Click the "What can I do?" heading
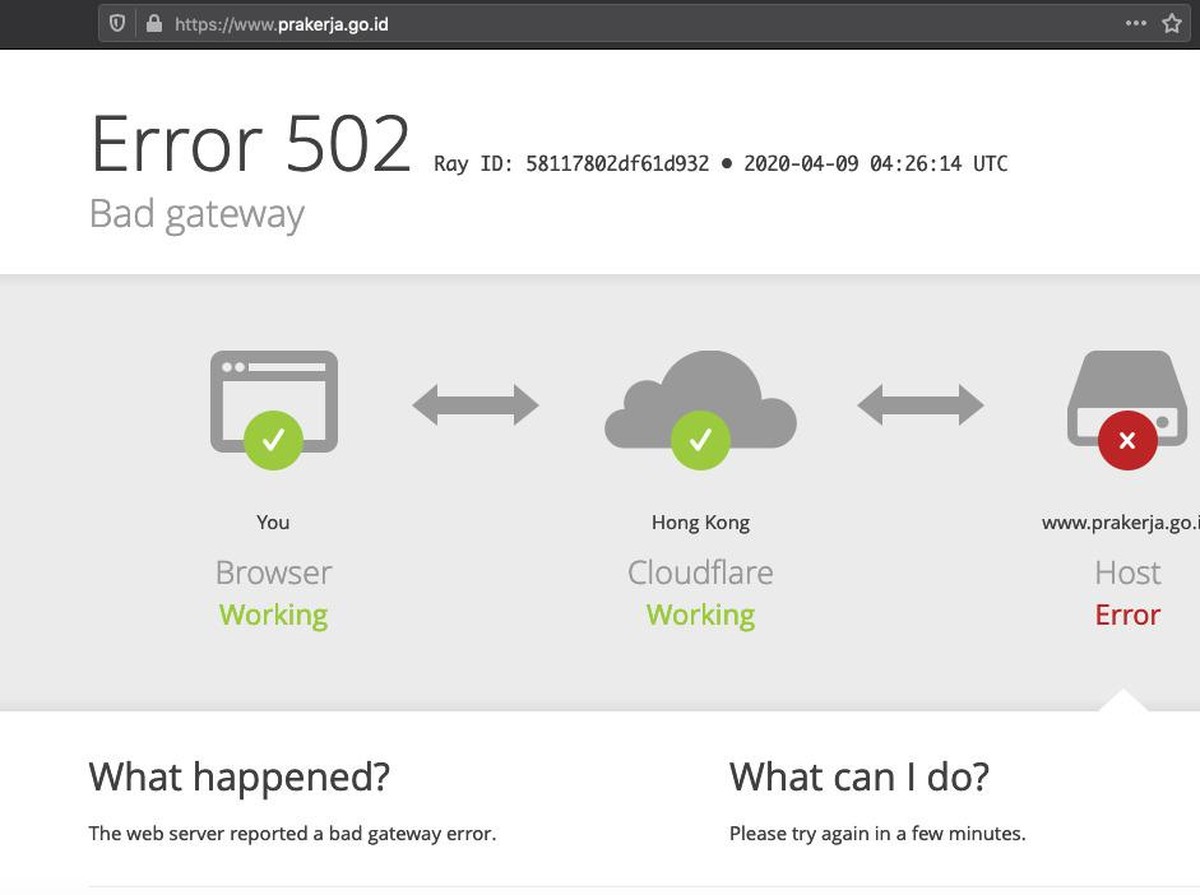This screenshot has width=1200, height=895. coord(859,776)
